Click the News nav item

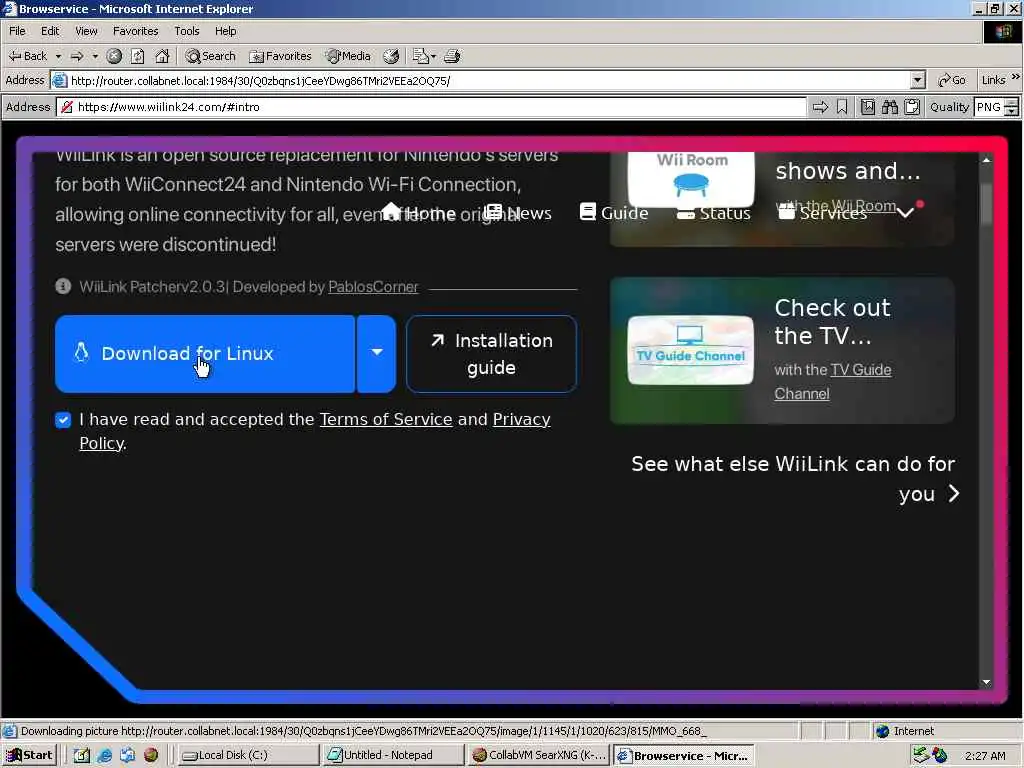coord(519,213)
